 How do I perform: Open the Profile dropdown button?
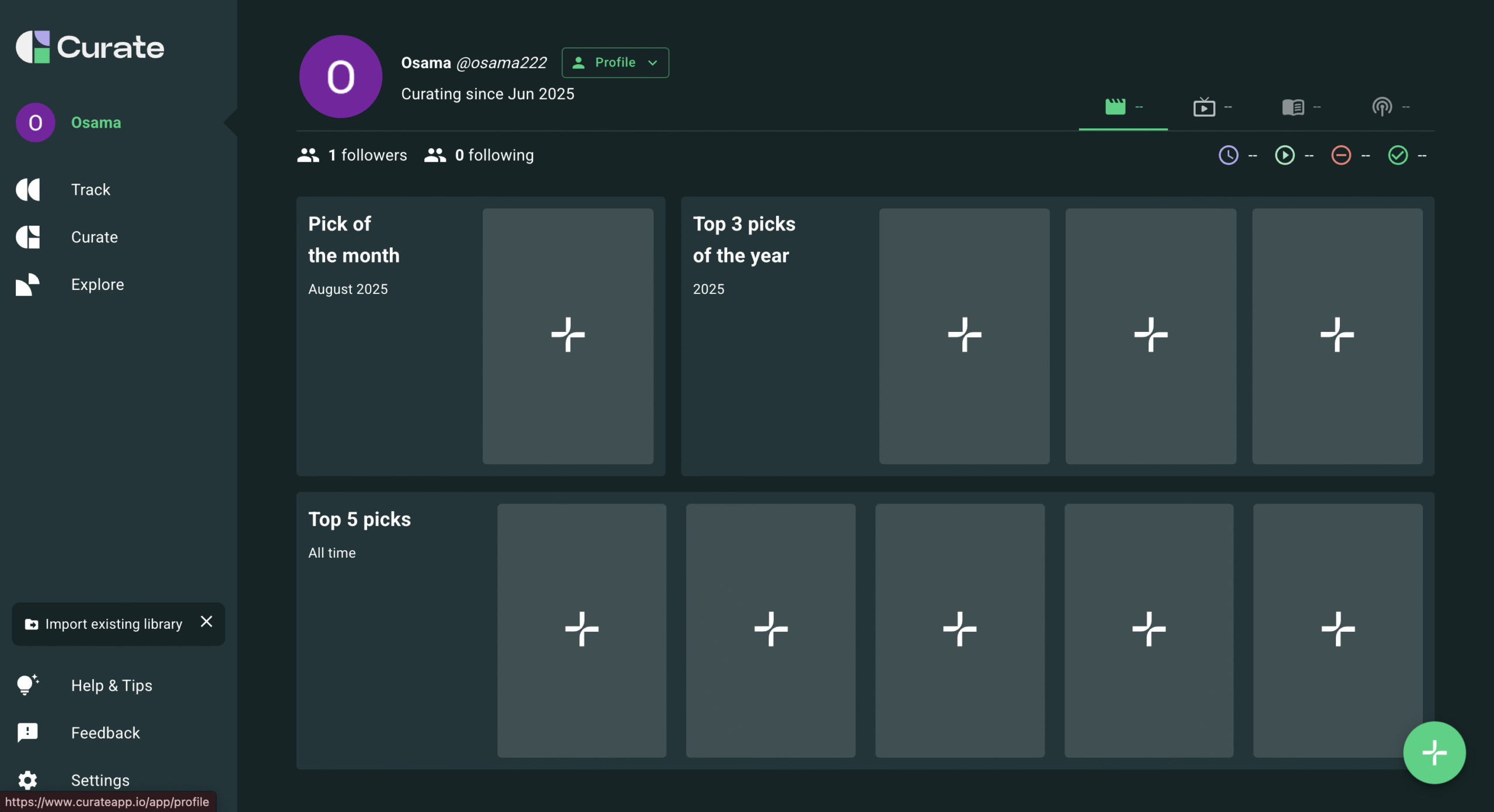point(615,62)
